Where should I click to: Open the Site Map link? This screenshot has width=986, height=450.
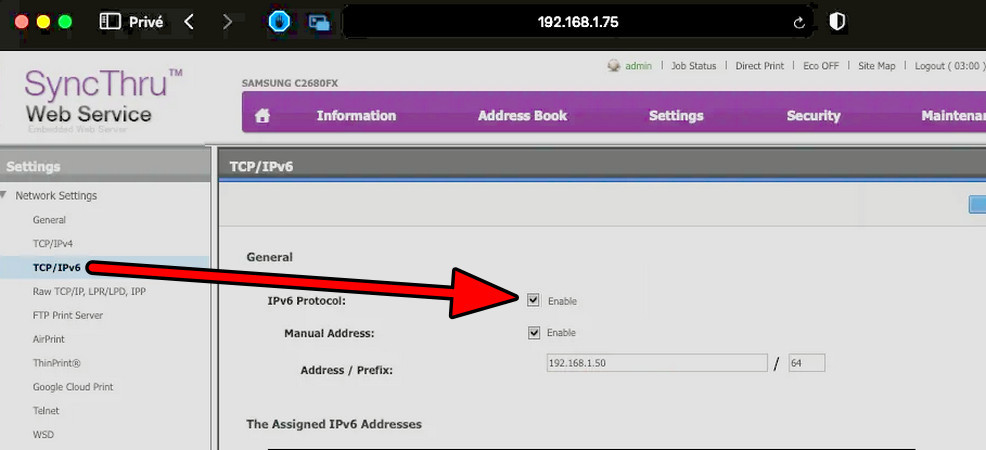(x=877, y=65)
